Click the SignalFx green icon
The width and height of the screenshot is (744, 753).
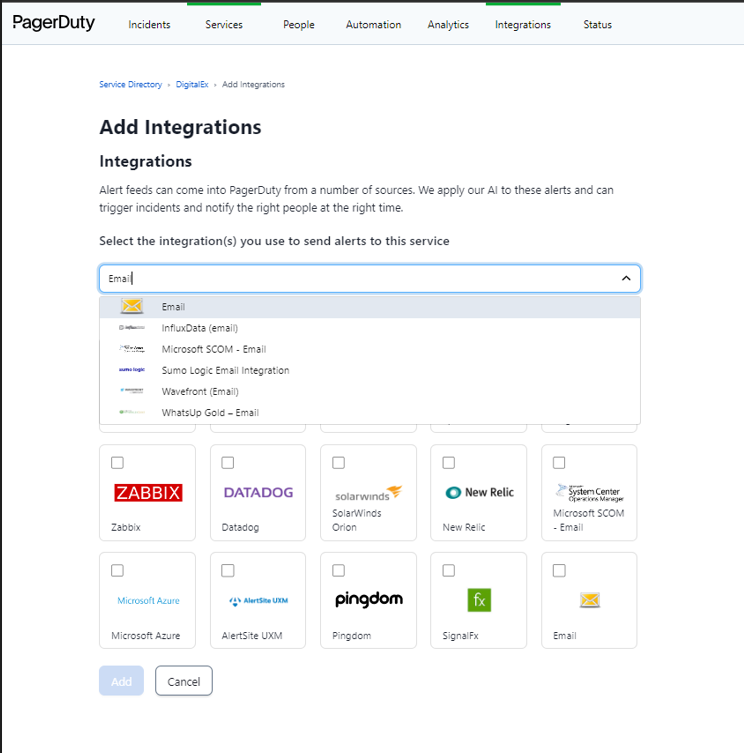click(x=479, y=600)
